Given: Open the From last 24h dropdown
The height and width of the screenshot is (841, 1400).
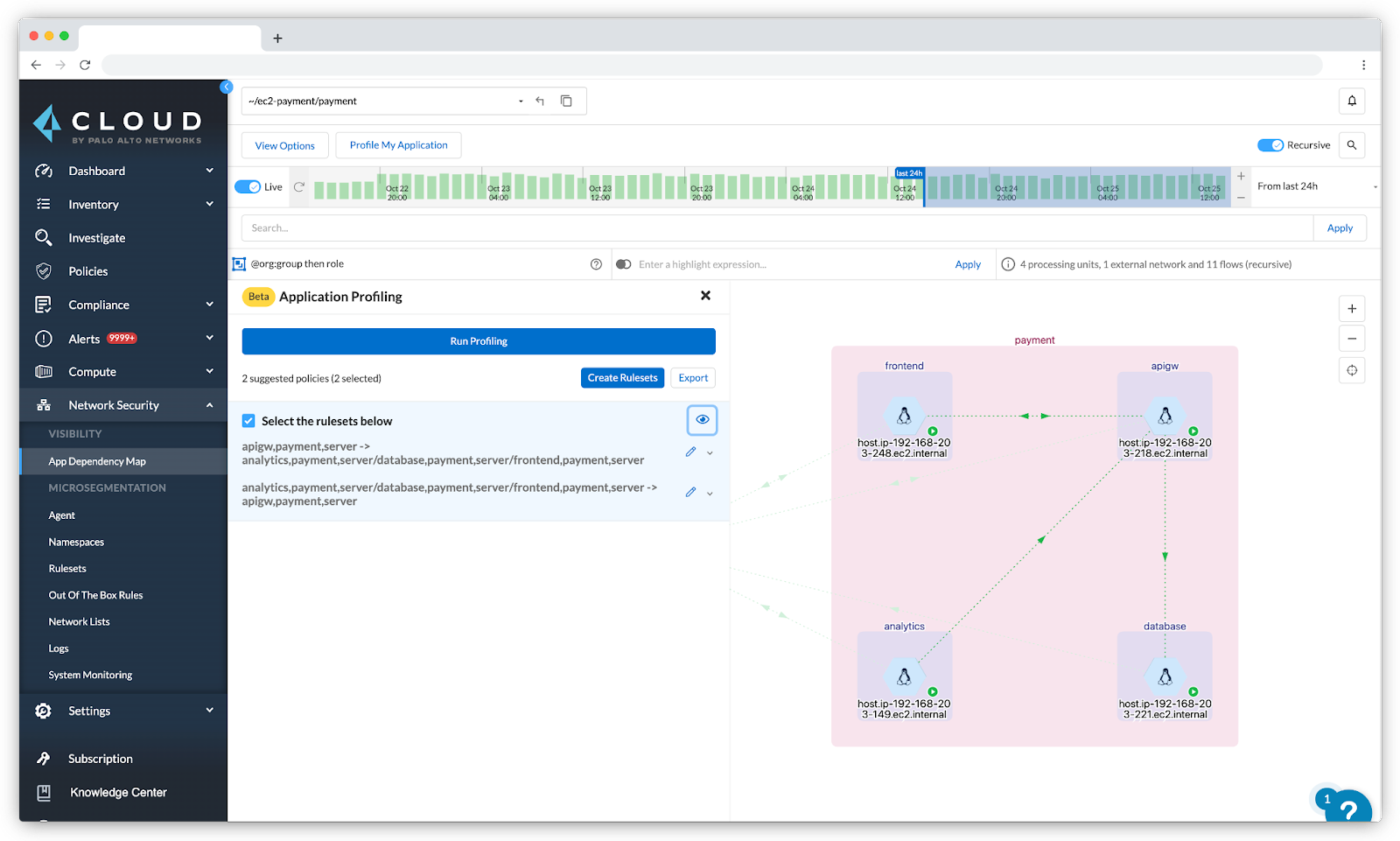Looking at the screenshot, I should point(1315,186).
